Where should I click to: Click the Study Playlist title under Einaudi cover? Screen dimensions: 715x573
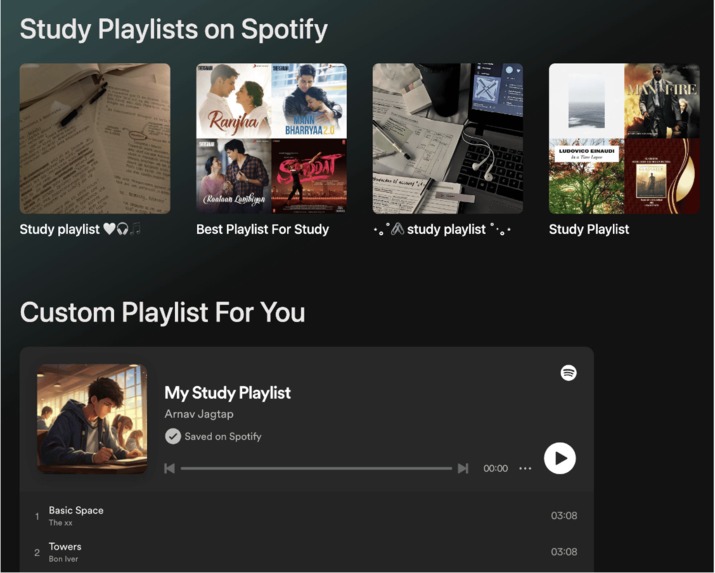(x=589, y=229)
